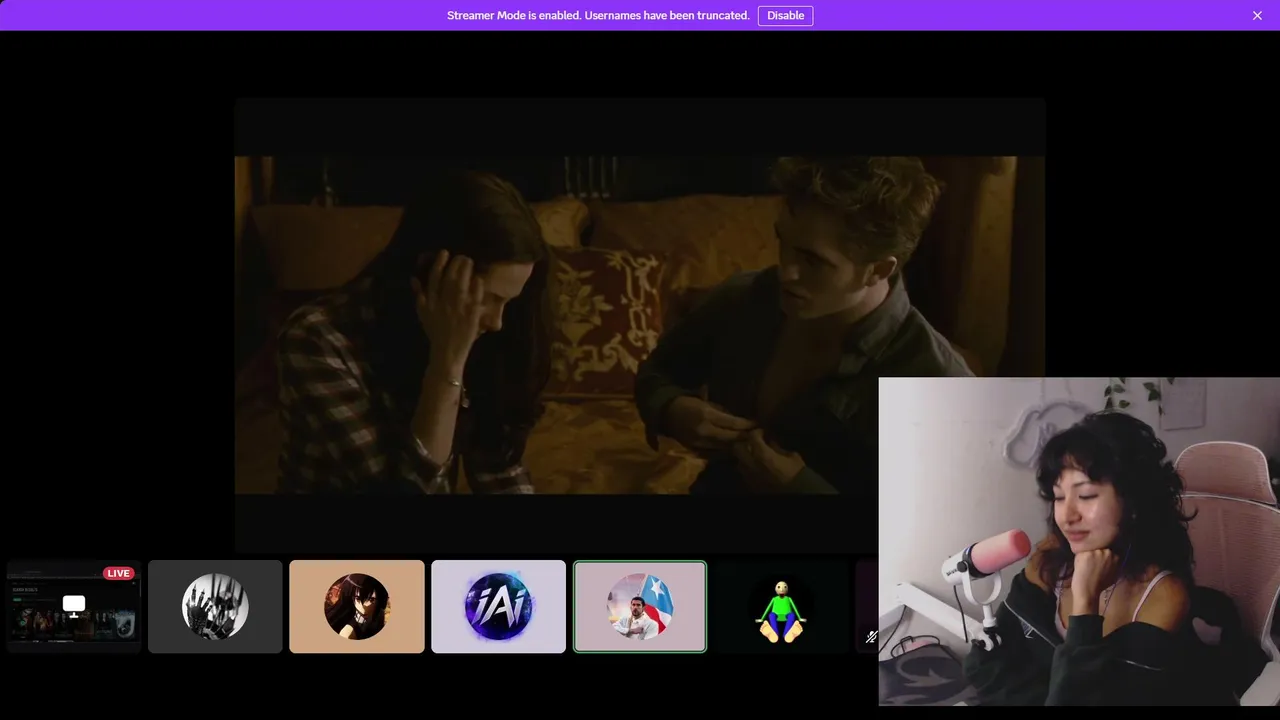This screenshot has width=1280, height=720.
Task: Close the Streamer Mode notification banner
Action: pos(1257,15)
